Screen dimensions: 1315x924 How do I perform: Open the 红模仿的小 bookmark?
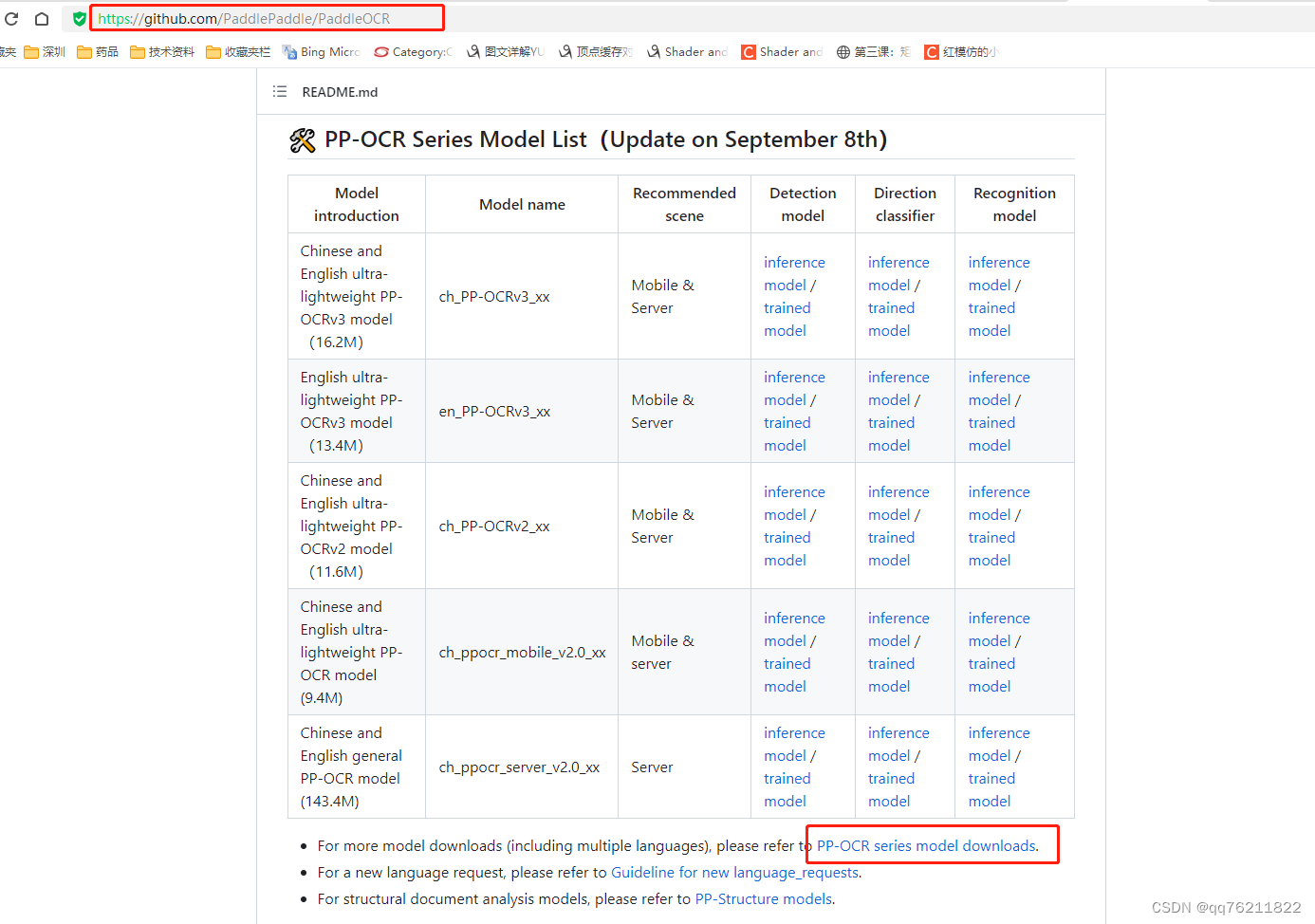click(961, 52)
